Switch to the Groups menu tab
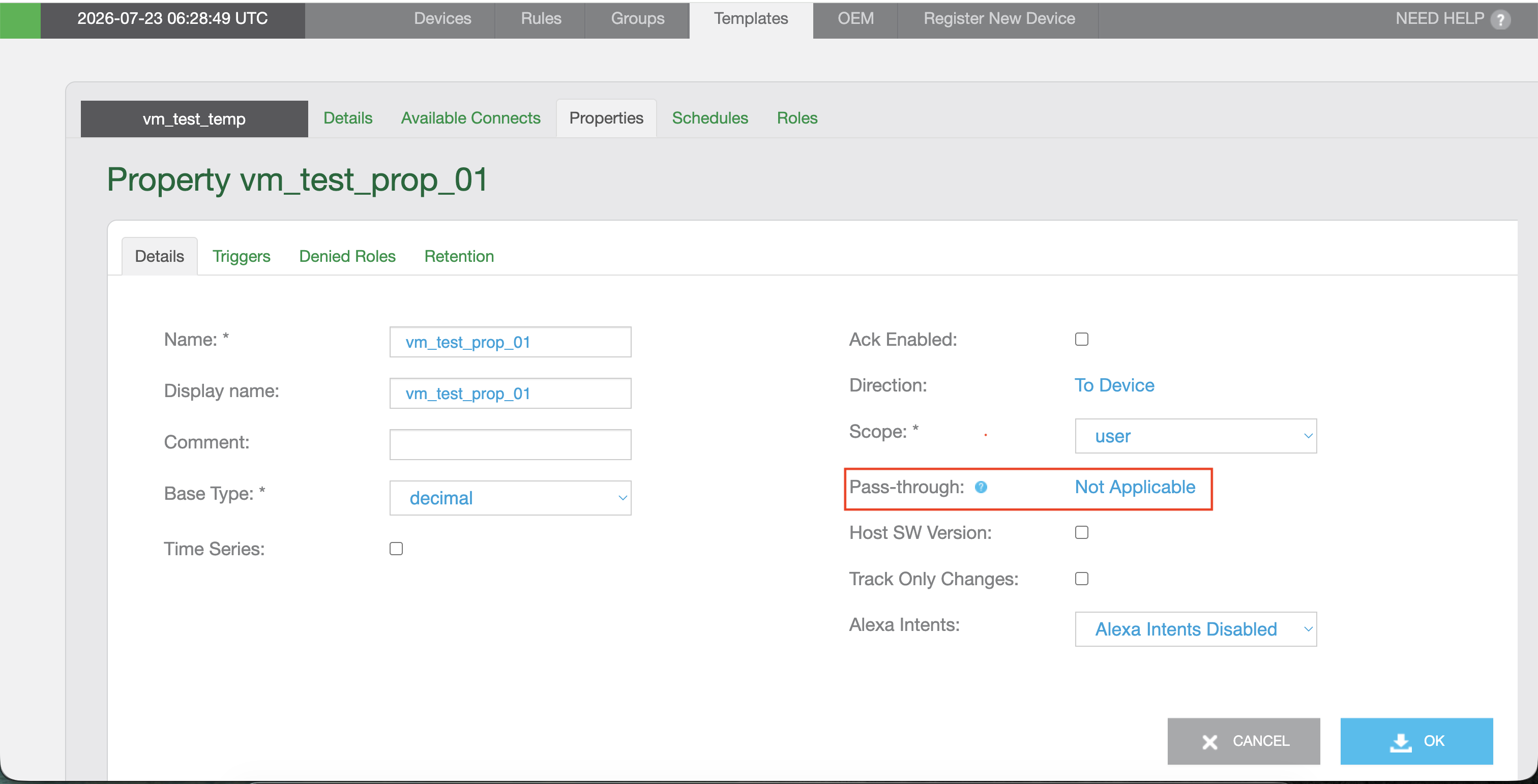The width and height of the screenshot is (1538, 784). 638,19
